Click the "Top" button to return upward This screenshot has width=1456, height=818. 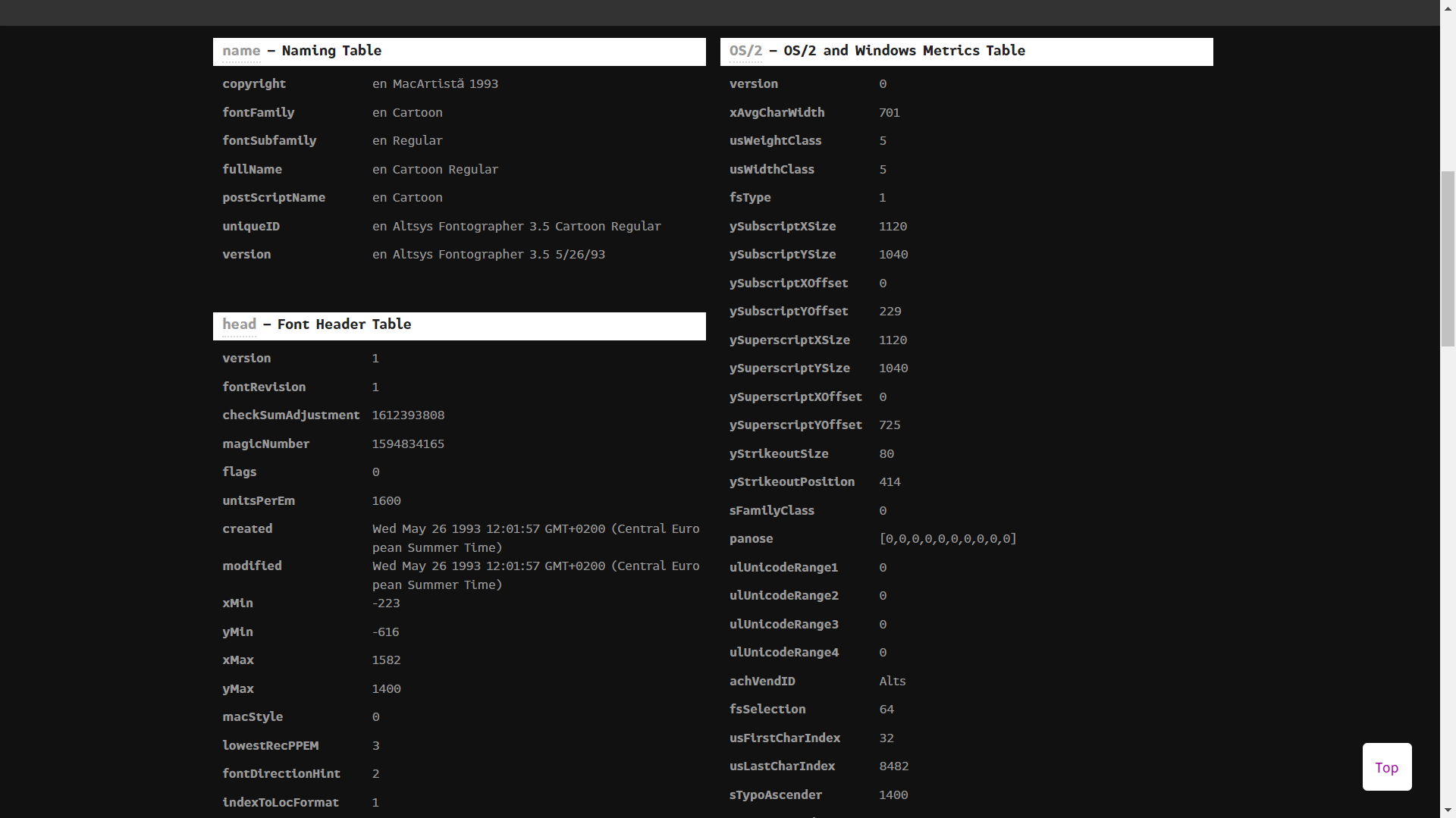1386,766
